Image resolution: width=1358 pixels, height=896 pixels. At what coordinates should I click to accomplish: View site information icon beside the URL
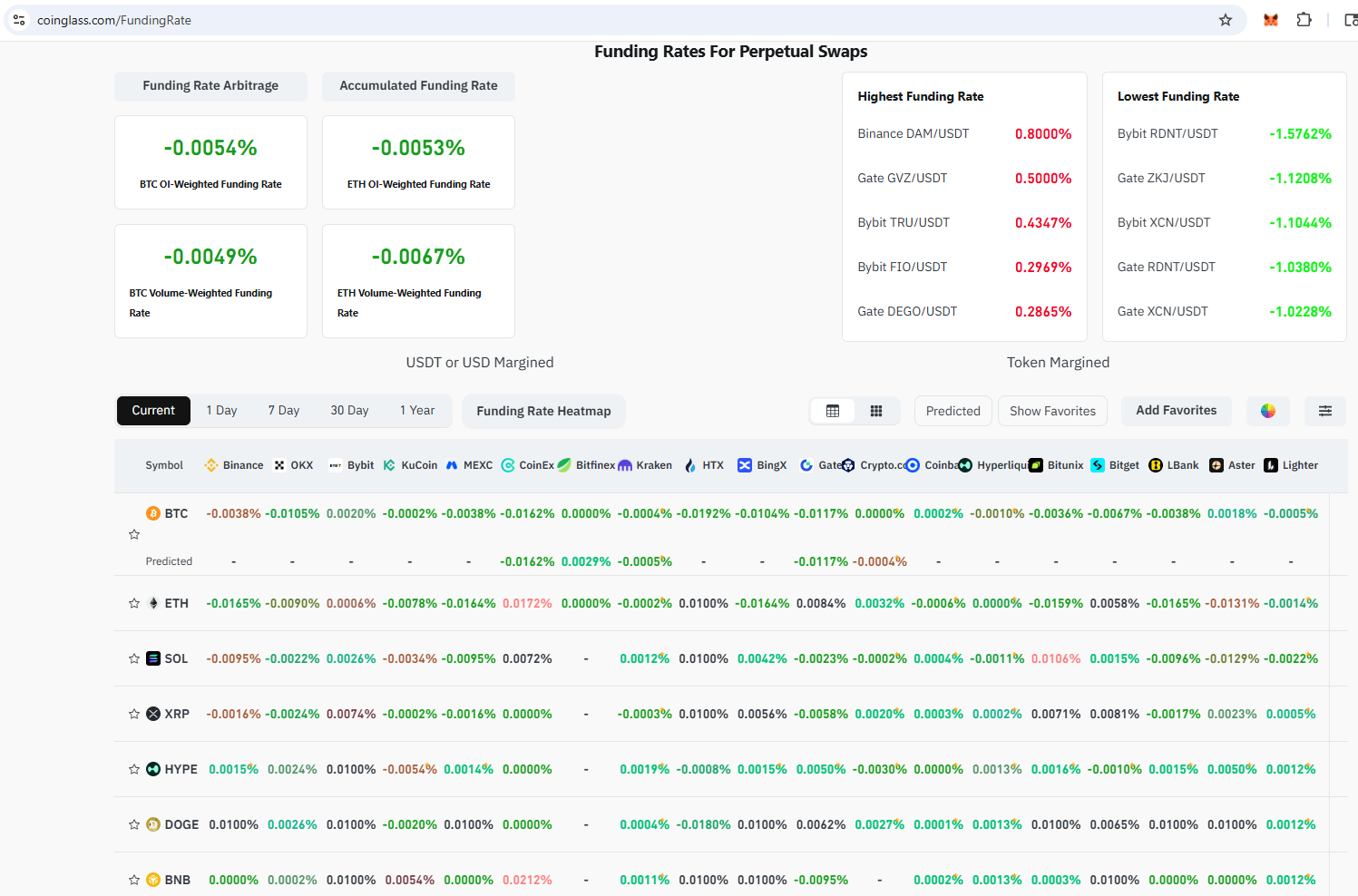point(19,20)
